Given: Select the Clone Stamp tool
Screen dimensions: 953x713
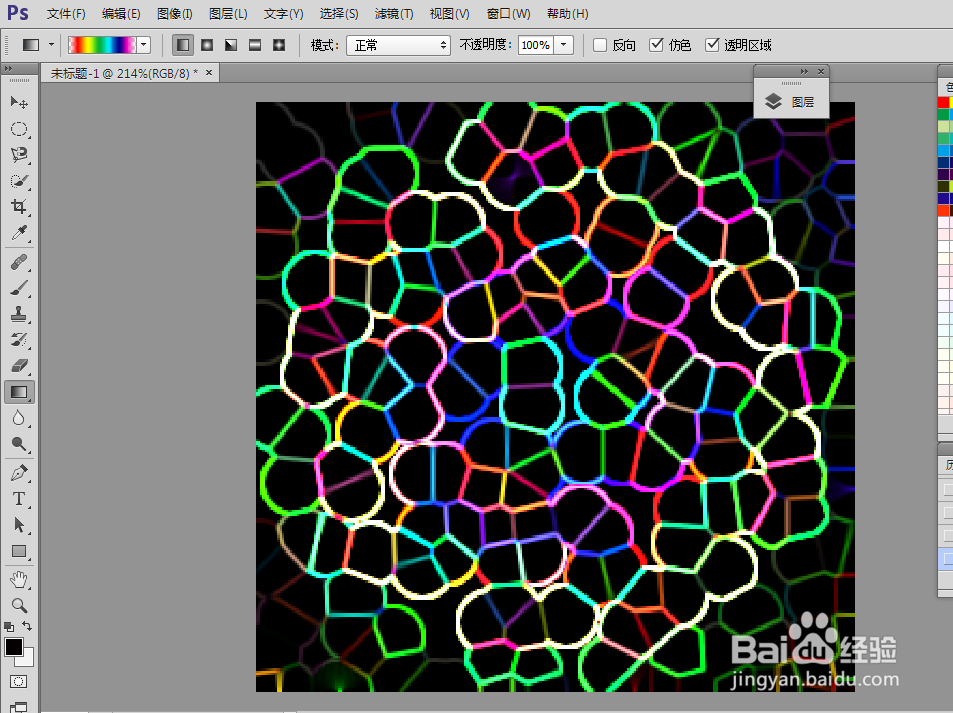Looking at the screenshot, I should (x=19, y=314).
